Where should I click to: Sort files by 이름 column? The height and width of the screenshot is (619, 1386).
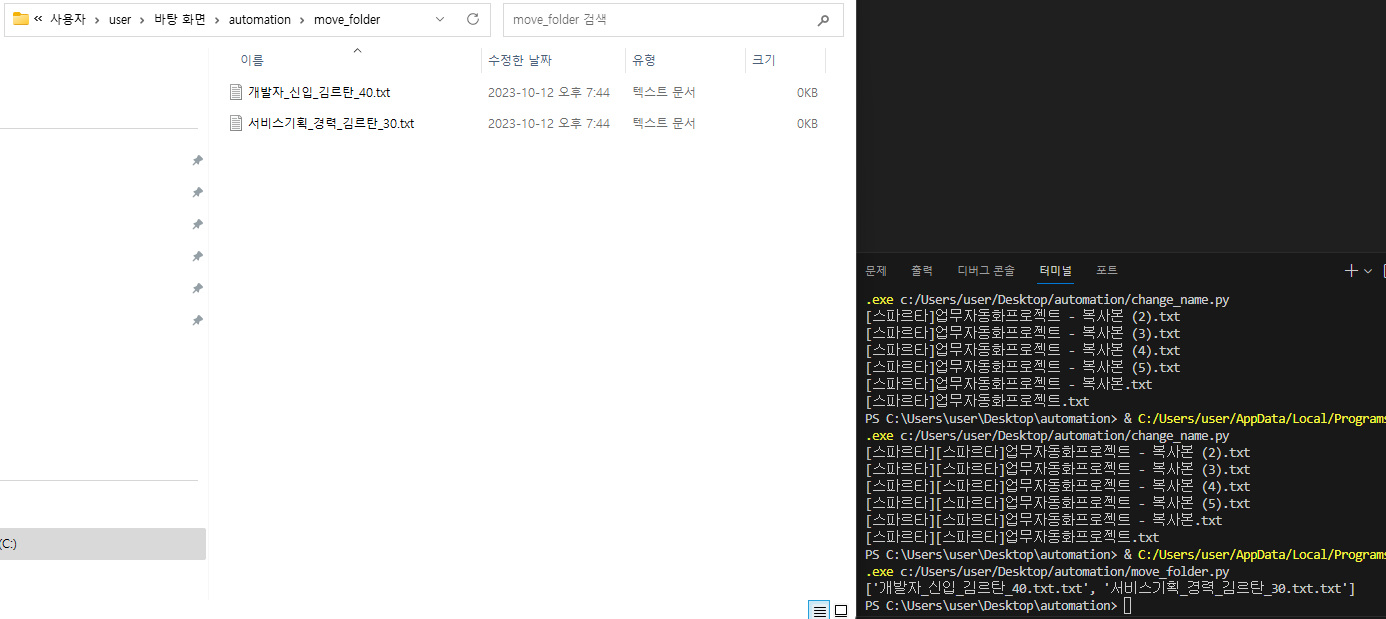click(x=252, y=60)
